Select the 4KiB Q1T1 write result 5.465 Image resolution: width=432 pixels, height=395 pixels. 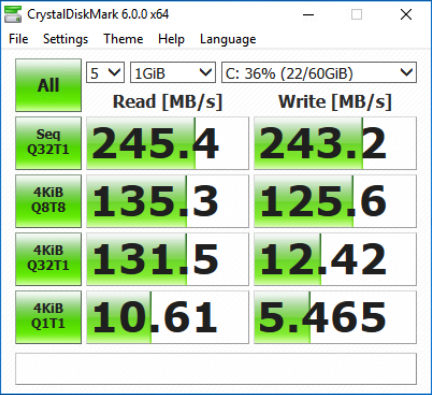tap(335, 317)
